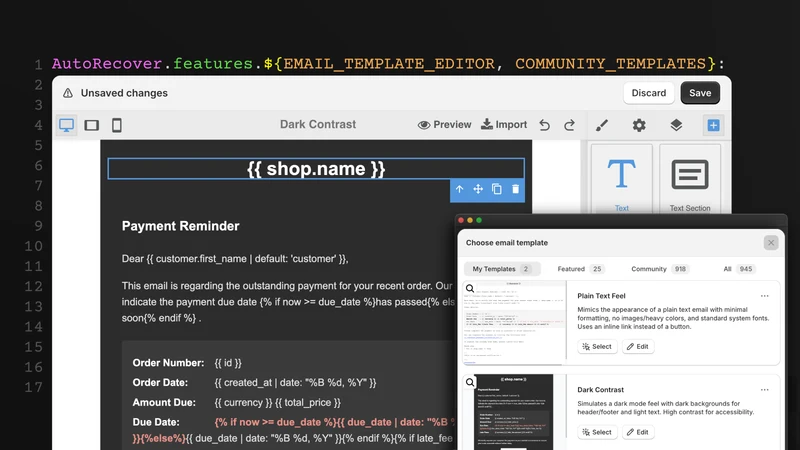Click the Payment Reminder heading
Viewport: 800px width, 450px height.
pos(180,226)
